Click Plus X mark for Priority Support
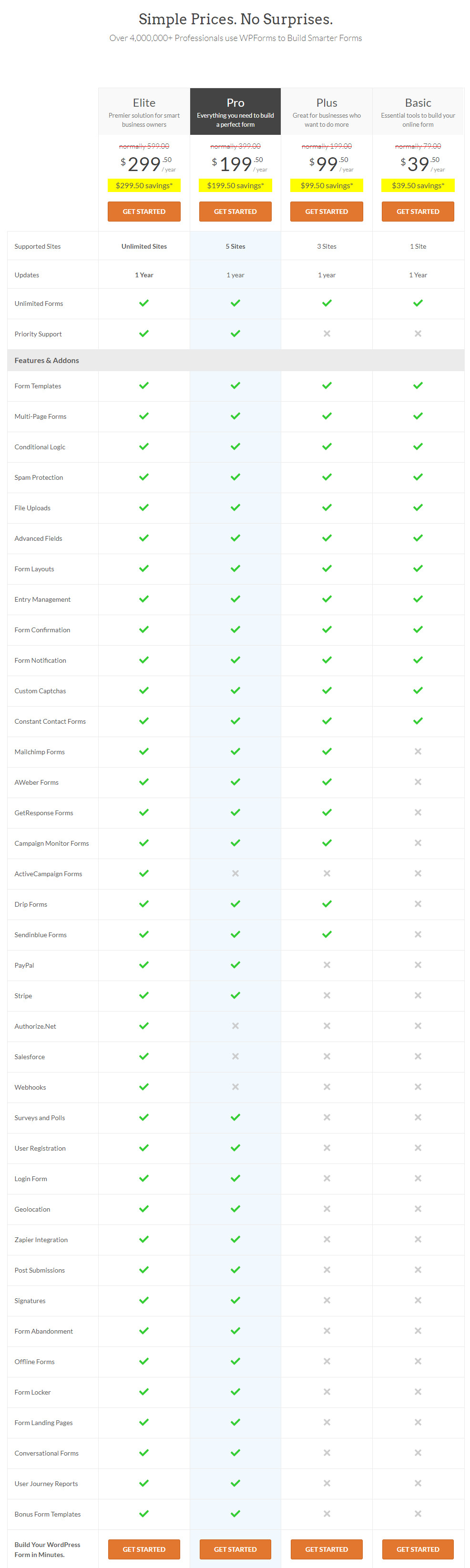 (x=327, y=334)
